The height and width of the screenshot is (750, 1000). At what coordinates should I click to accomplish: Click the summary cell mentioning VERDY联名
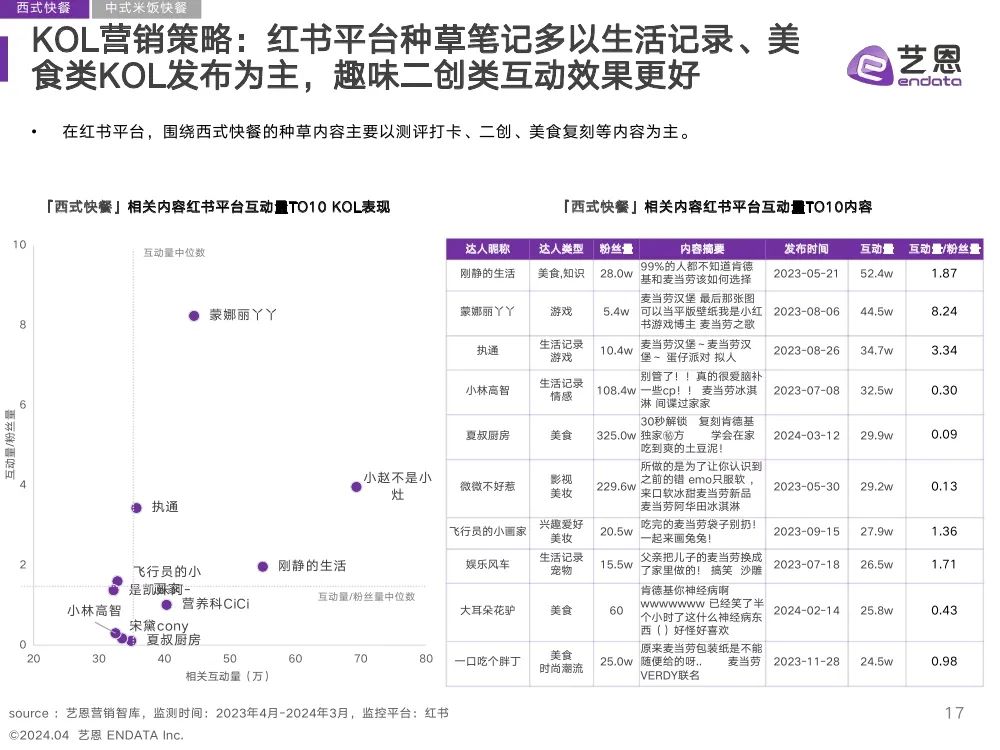click(x=701, y=662)
